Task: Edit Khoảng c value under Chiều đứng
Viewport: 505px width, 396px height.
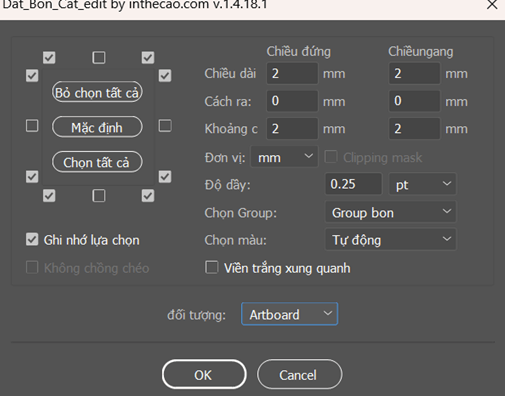Action: pos(292,128)
